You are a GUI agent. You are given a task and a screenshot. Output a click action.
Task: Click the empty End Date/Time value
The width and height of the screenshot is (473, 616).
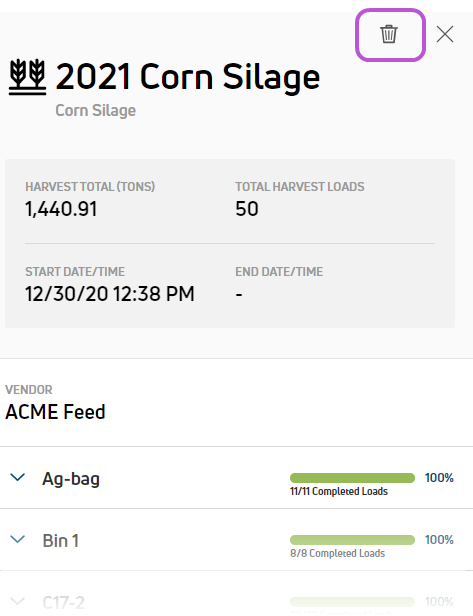239,294
